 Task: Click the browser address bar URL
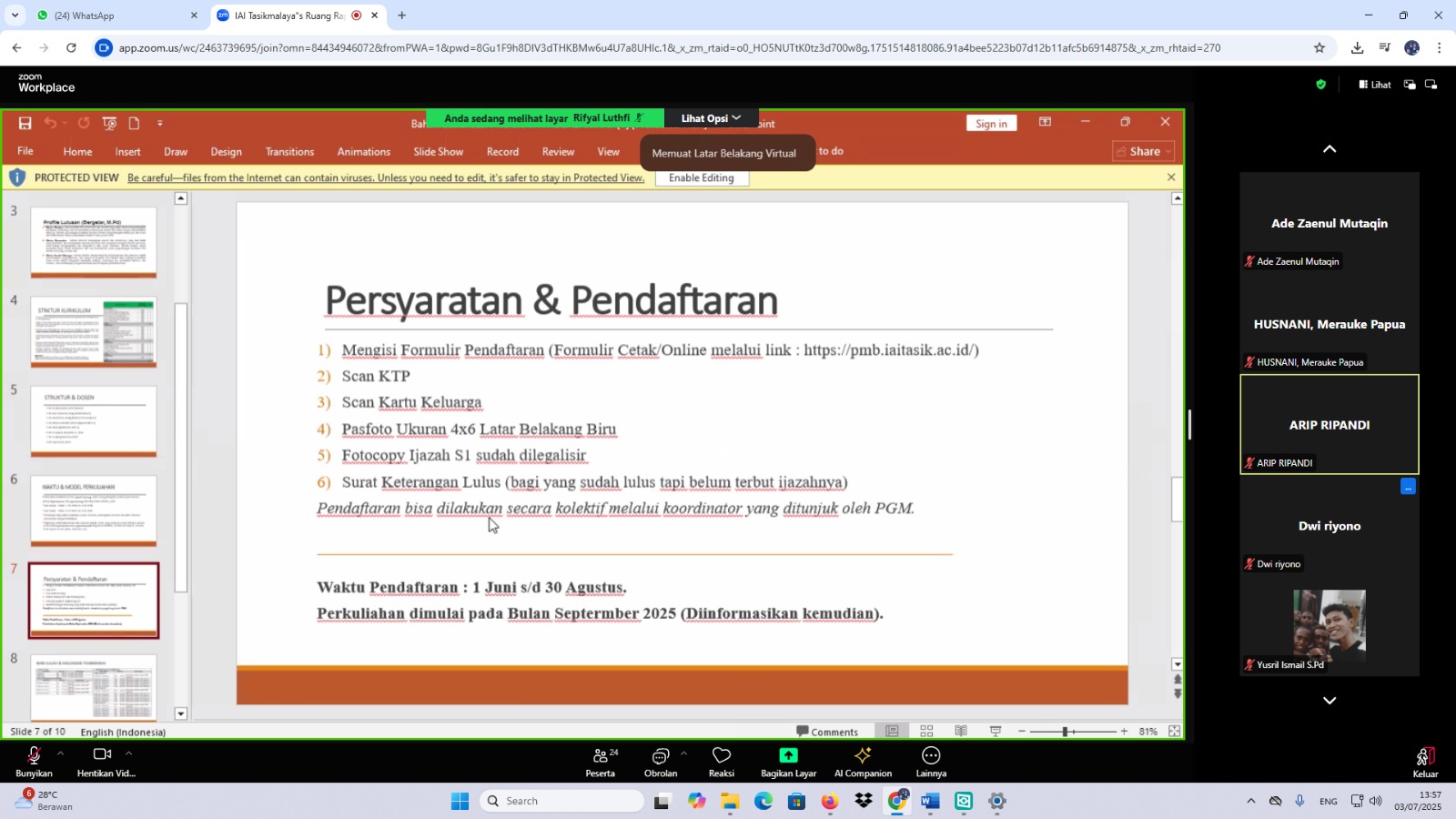669,48
